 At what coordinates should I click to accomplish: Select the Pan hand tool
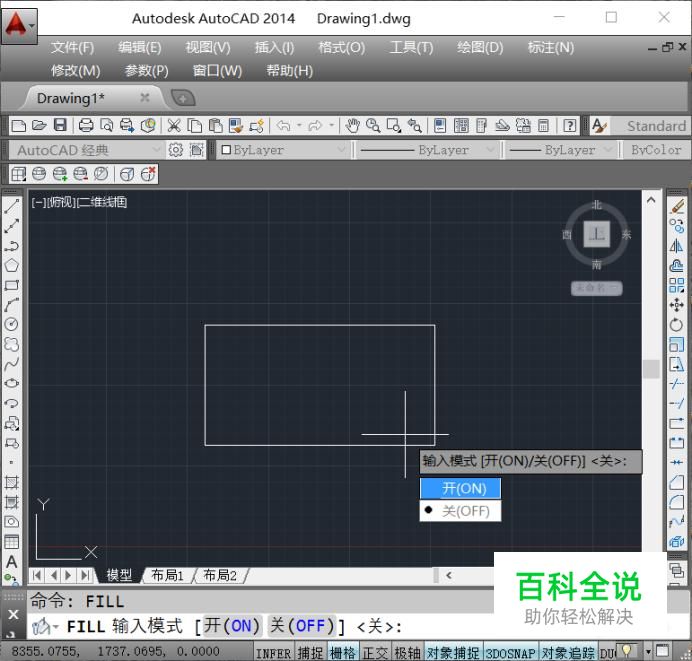click(x=352, y=126)
